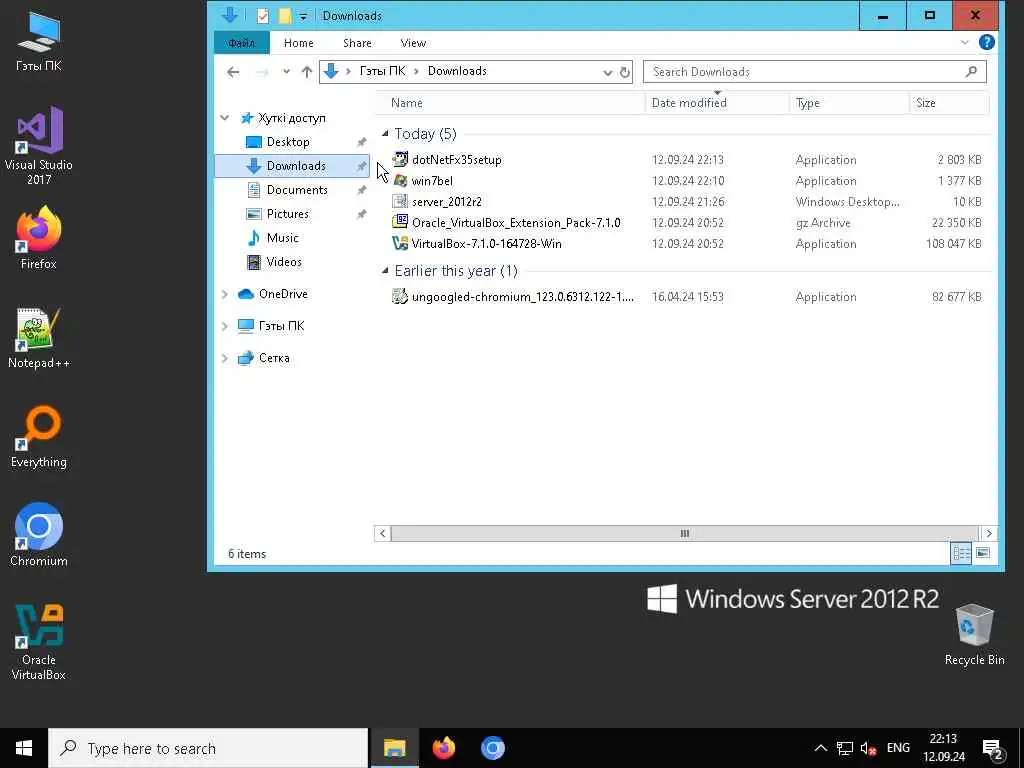Open the notification center icon

click(x=993, y=748)
